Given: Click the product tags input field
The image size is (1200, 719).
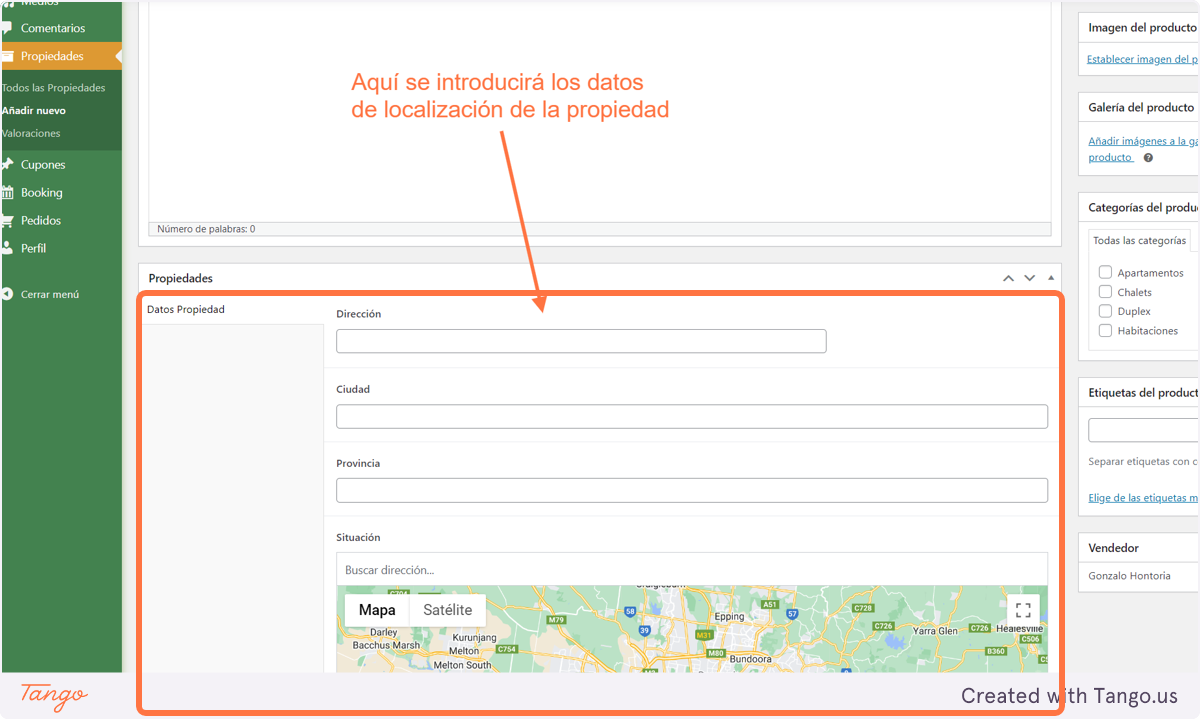Looking at the screenshot, I should [1144, 430].
